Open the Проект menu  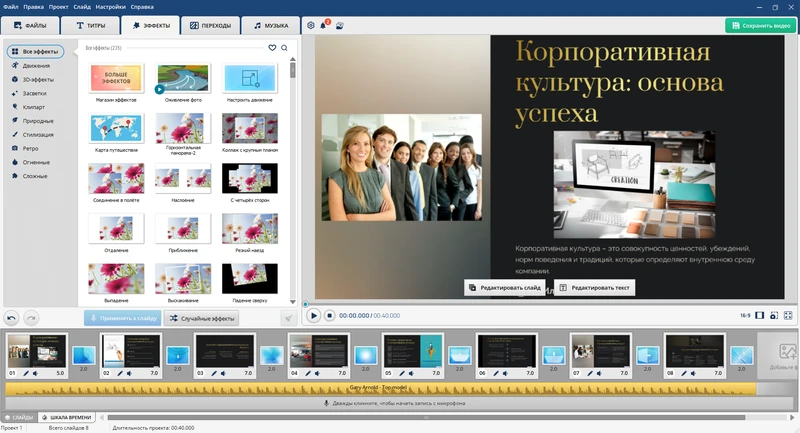point(58,7)
